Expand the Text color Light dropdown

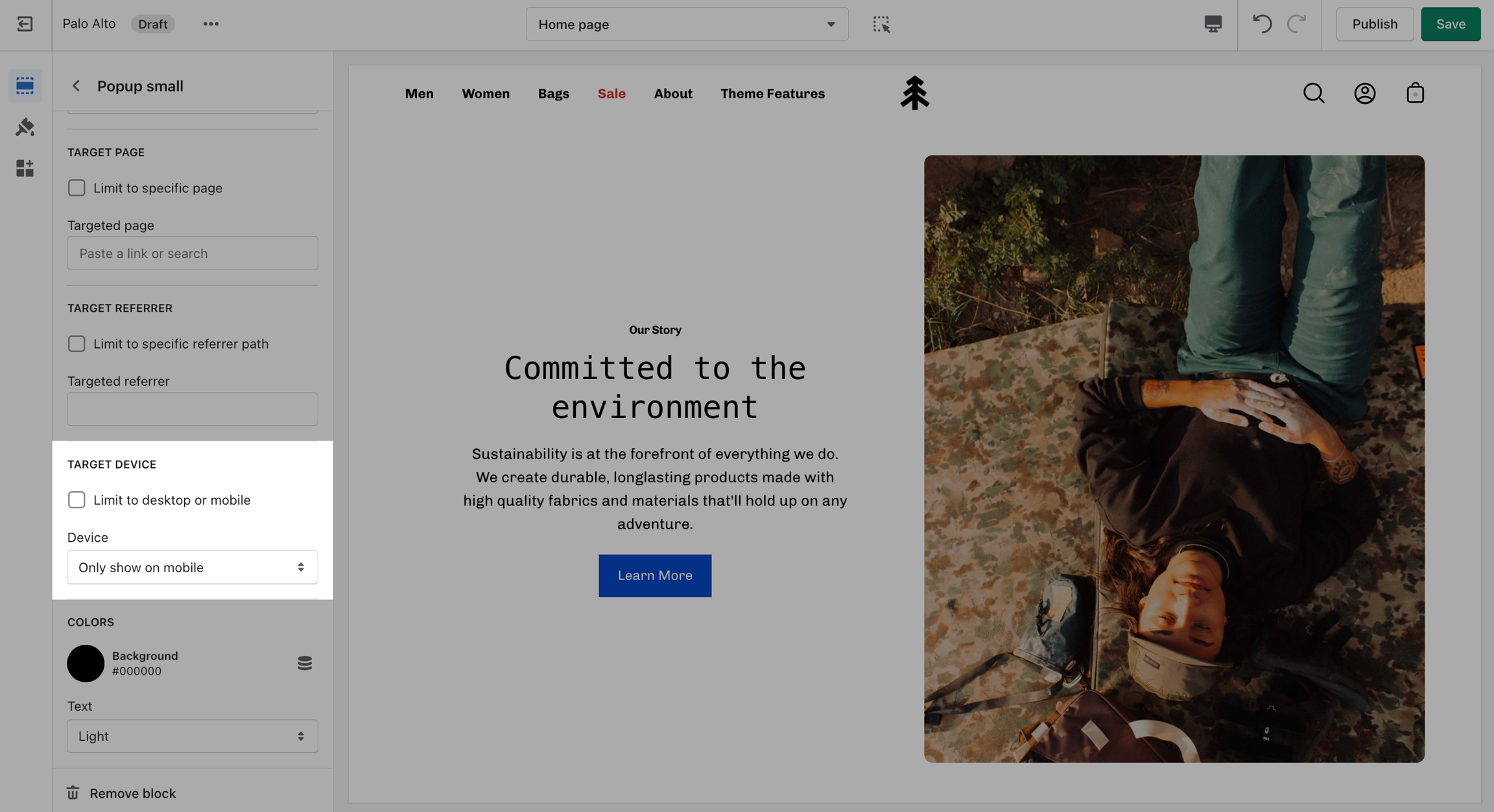pos(192,736)
